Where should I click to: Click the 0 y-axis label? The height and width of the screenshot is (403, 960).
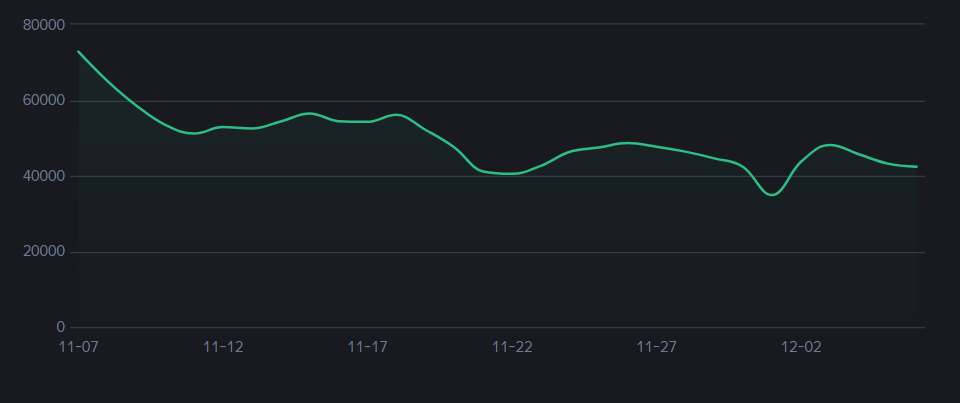61,327
